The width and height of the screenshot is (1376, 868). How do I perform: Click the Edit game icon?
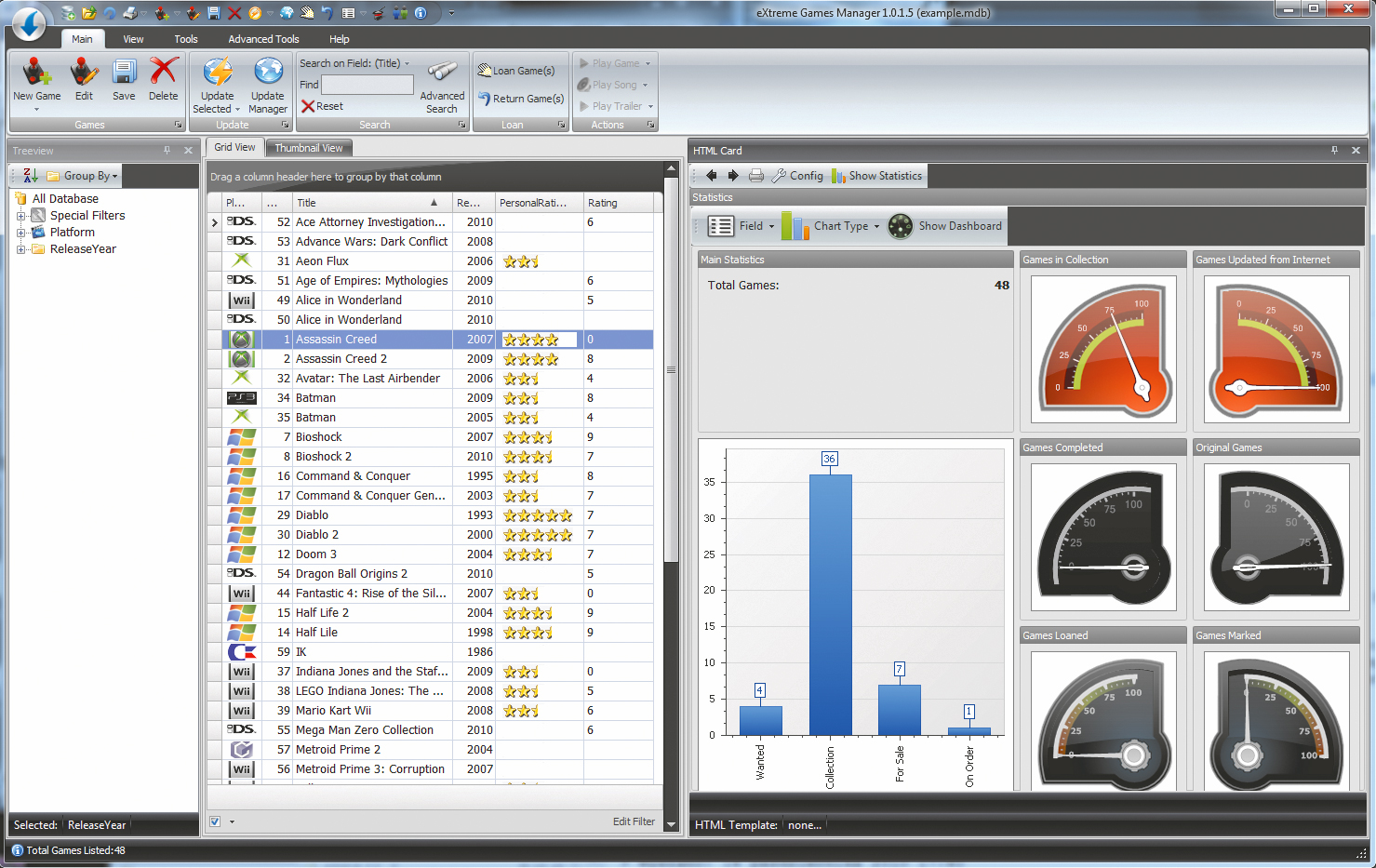(x=84, y=73)
